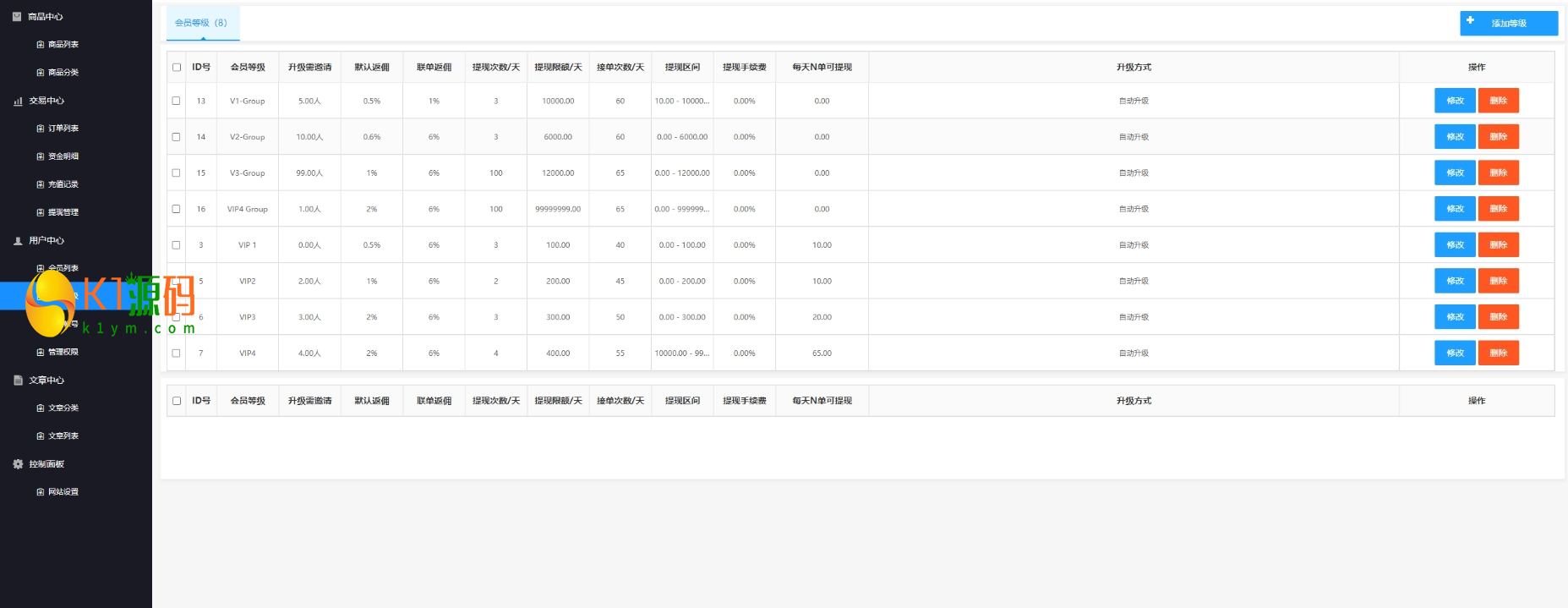
Task: Check the box for VIP4 Group row
Action: pos(177,209)
